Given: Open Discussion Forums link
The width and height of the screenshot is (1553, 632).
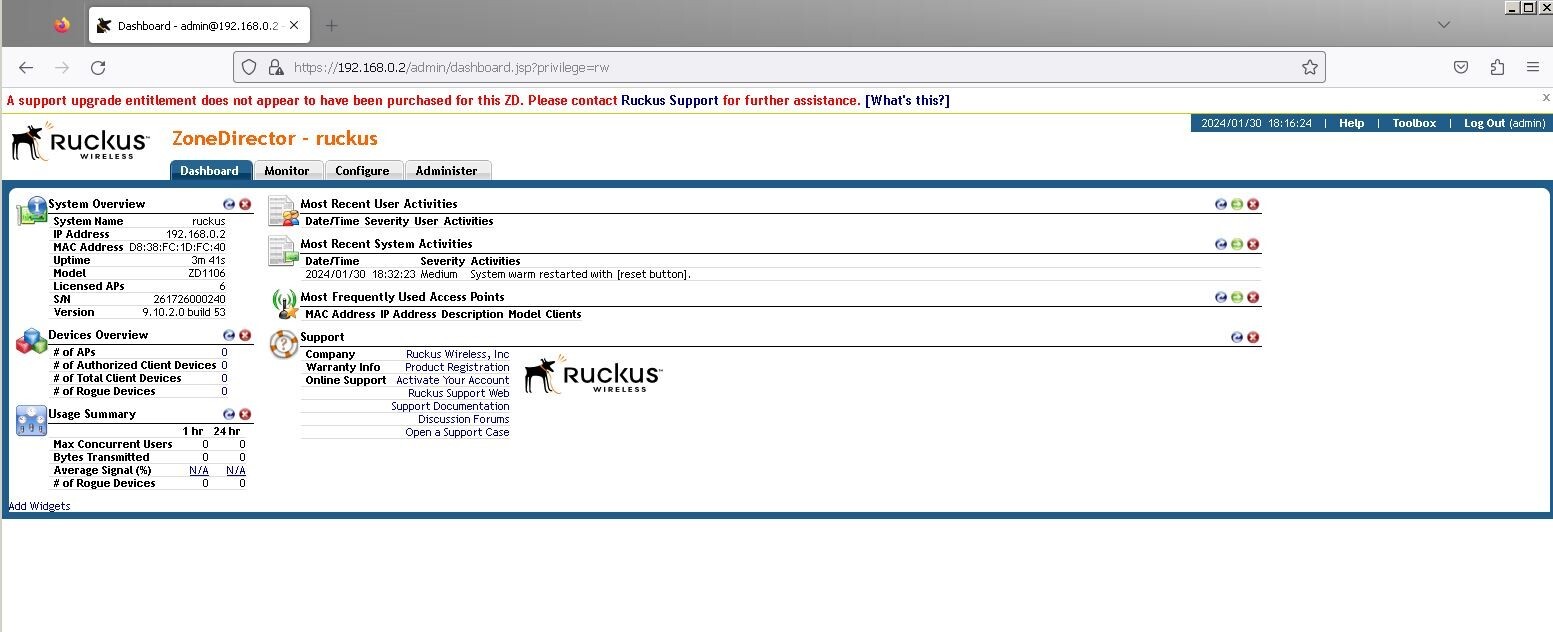Looking at the screenshot, I should pyautogui.click(x=464, y=419).
